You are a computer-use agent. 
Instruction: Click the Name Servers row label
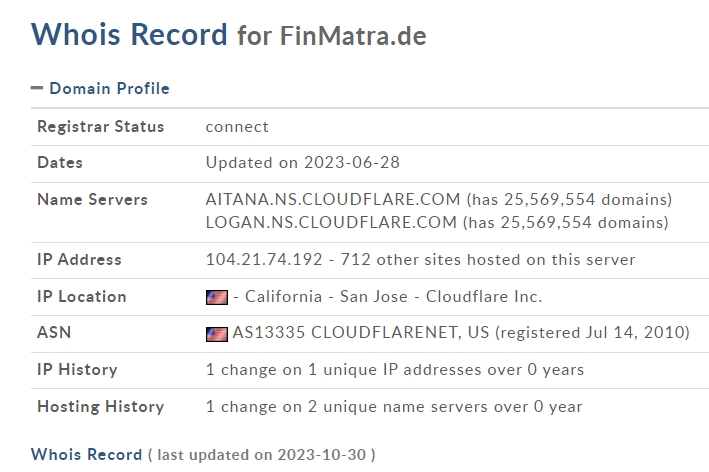[92, 199]
